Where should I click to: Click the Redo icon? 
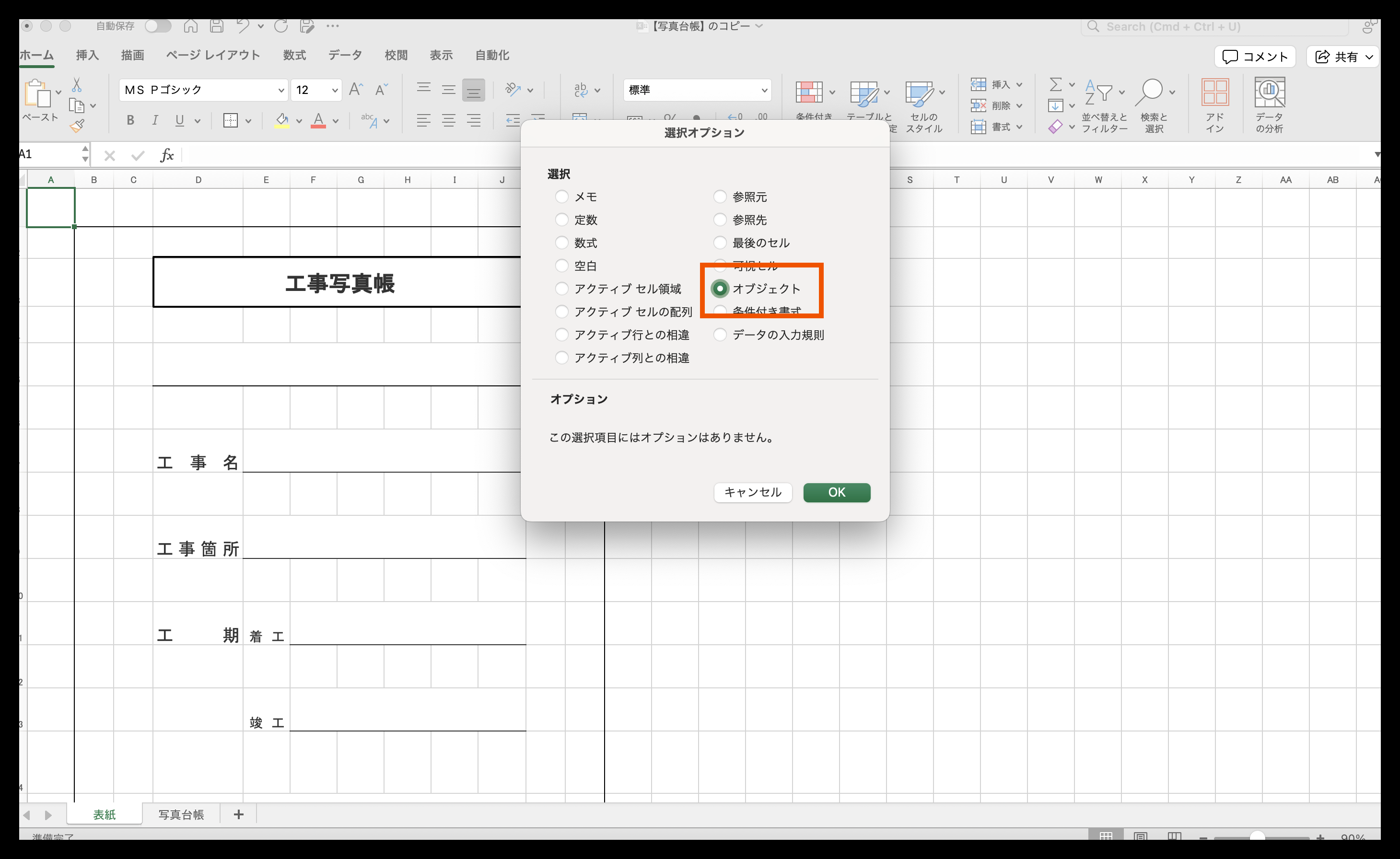click(280, 25)
